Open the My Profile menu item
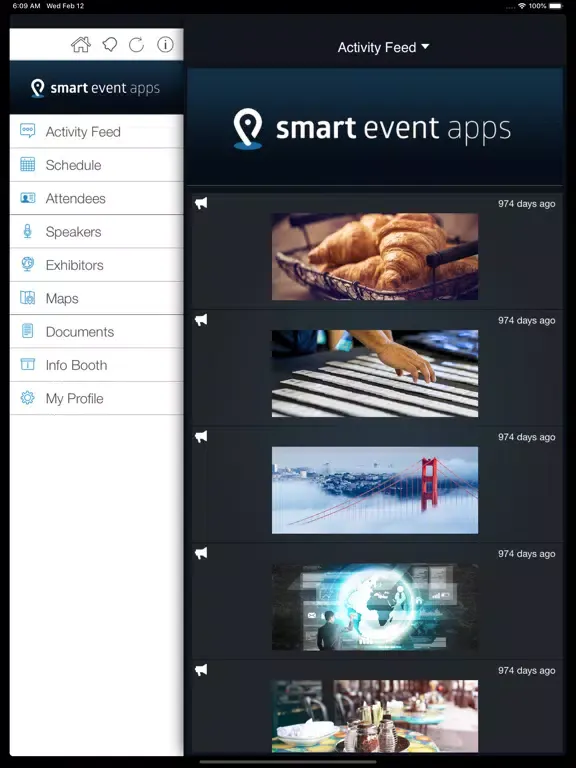576x768 pixels. click(96, 398)
